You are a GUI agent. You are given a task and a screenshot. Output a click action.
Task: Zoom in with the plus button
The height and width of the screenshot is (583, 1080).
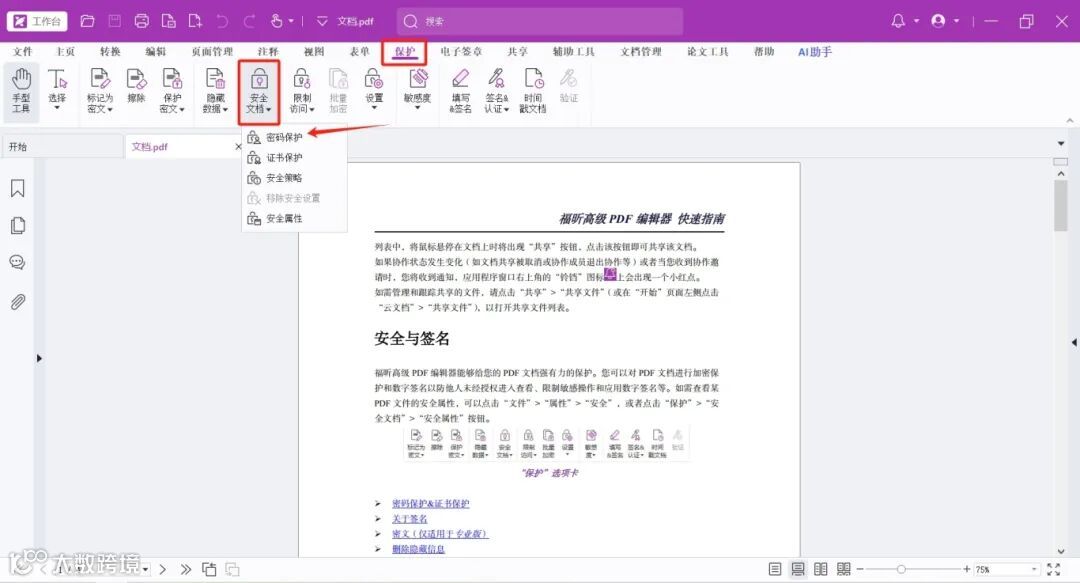tap(967, 569)
